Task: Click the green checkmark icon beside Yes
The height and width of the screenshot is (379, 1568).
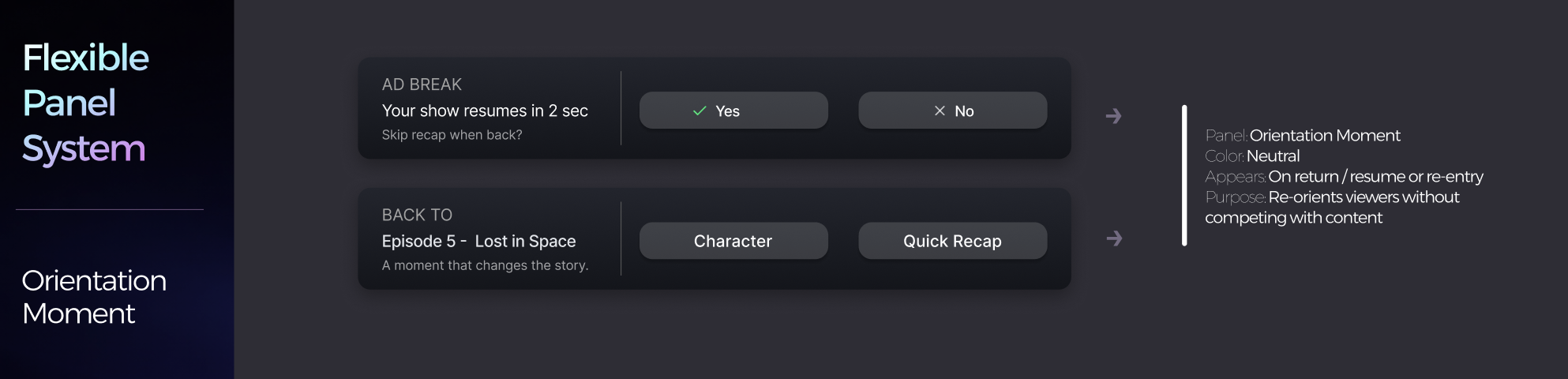Action: (700, 111)
